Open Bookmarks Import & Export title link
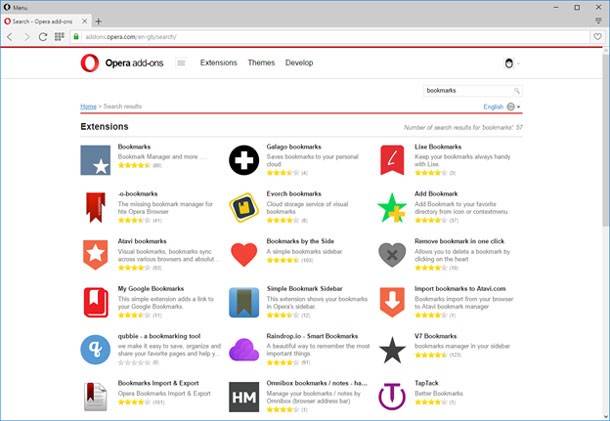610x421 pixels. click(158, 383)
